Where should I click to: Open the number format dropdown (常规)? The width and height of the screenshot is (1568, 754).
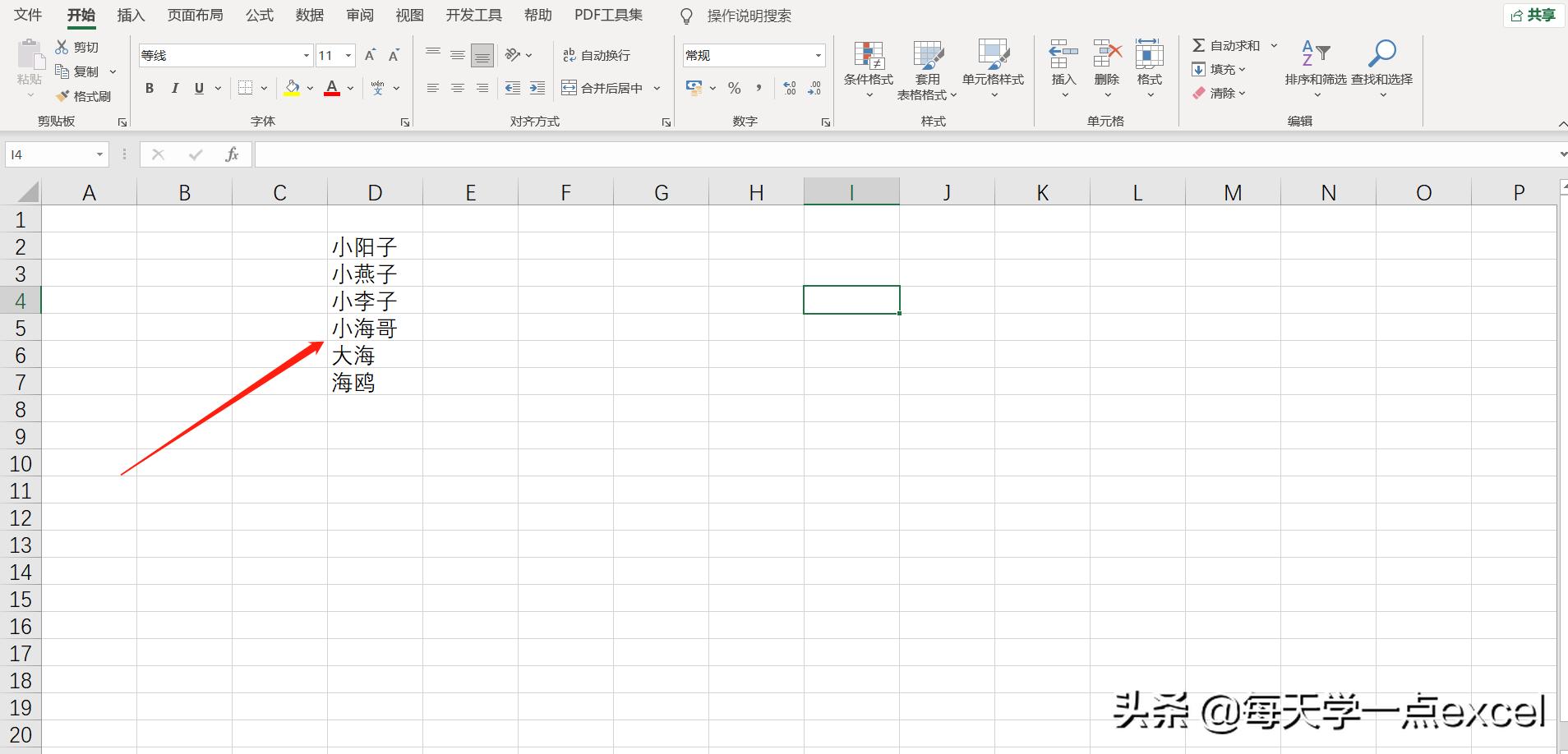pos(819,56)
